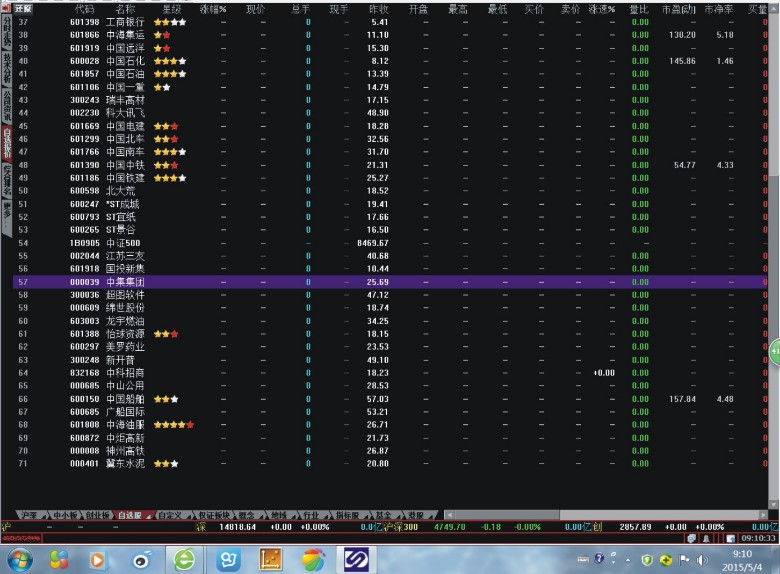780x574 pixels.
Task: Click the red exit arrow icon beside 涨幅 button
Action: click(x=6, y=8)
